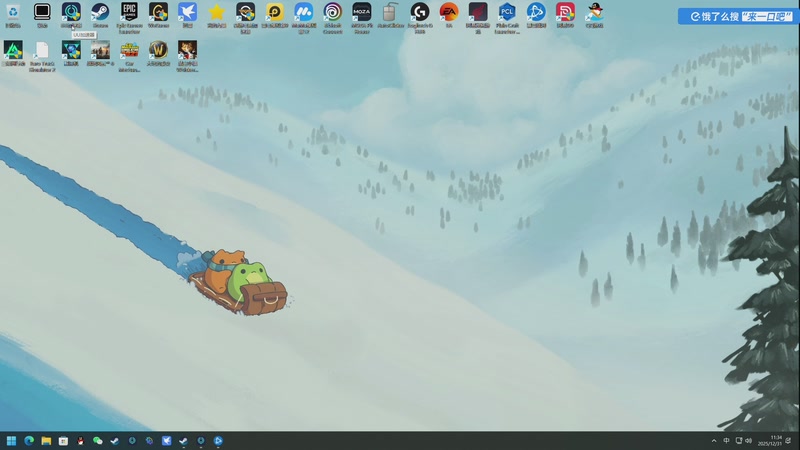This screenshot has width=800, height=450.
Task: Open the Recycle Bin desktop icon
Action: pyautogui.click(x=13, y=15)
